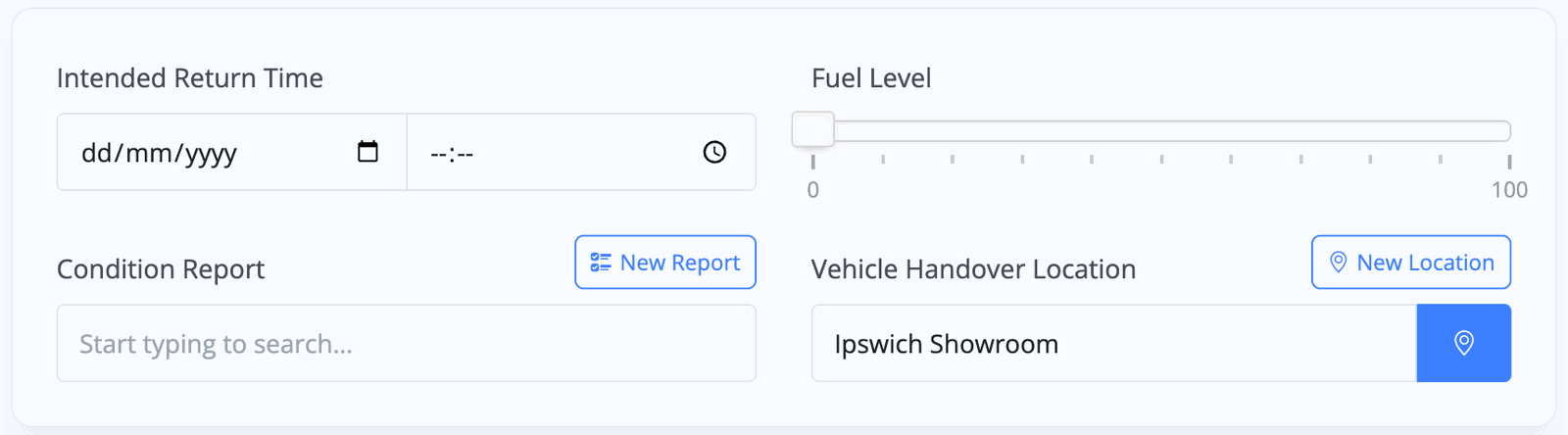Viewport: 1568px width, 435px height.
Task: Click the 100 label under fuel slider
Action: 1509,190
